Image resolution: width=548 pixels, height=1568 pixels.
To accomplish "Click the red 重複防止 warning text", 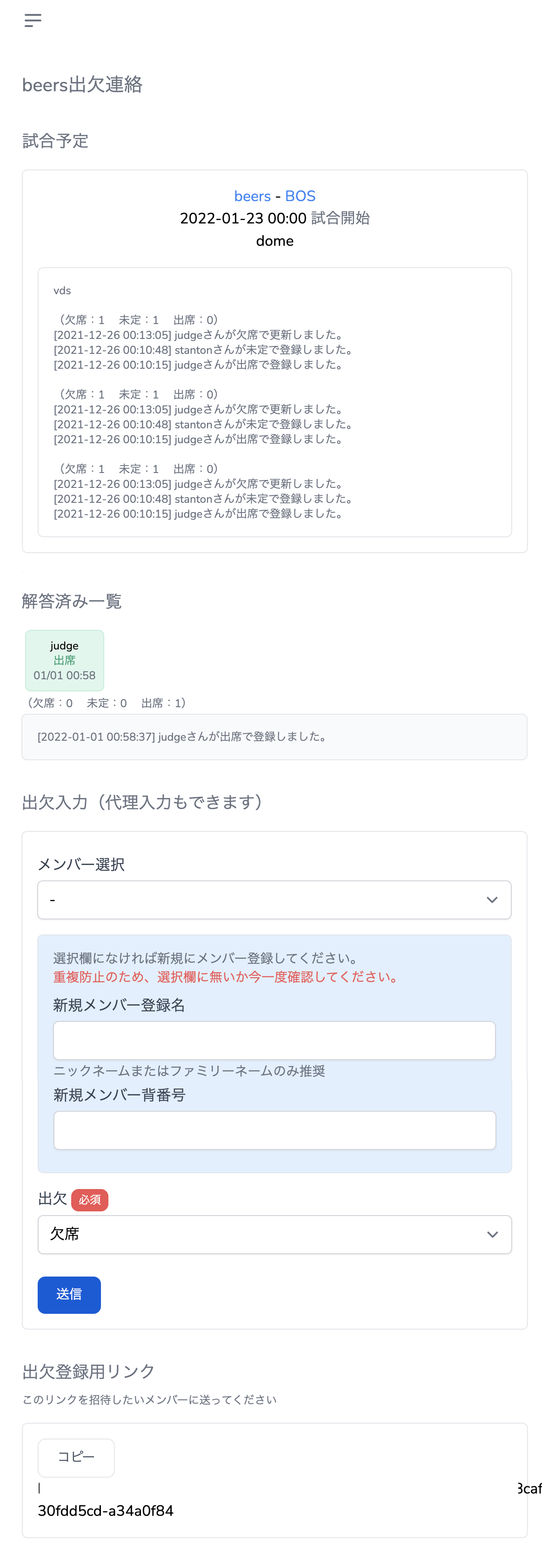I will [226, 977].
